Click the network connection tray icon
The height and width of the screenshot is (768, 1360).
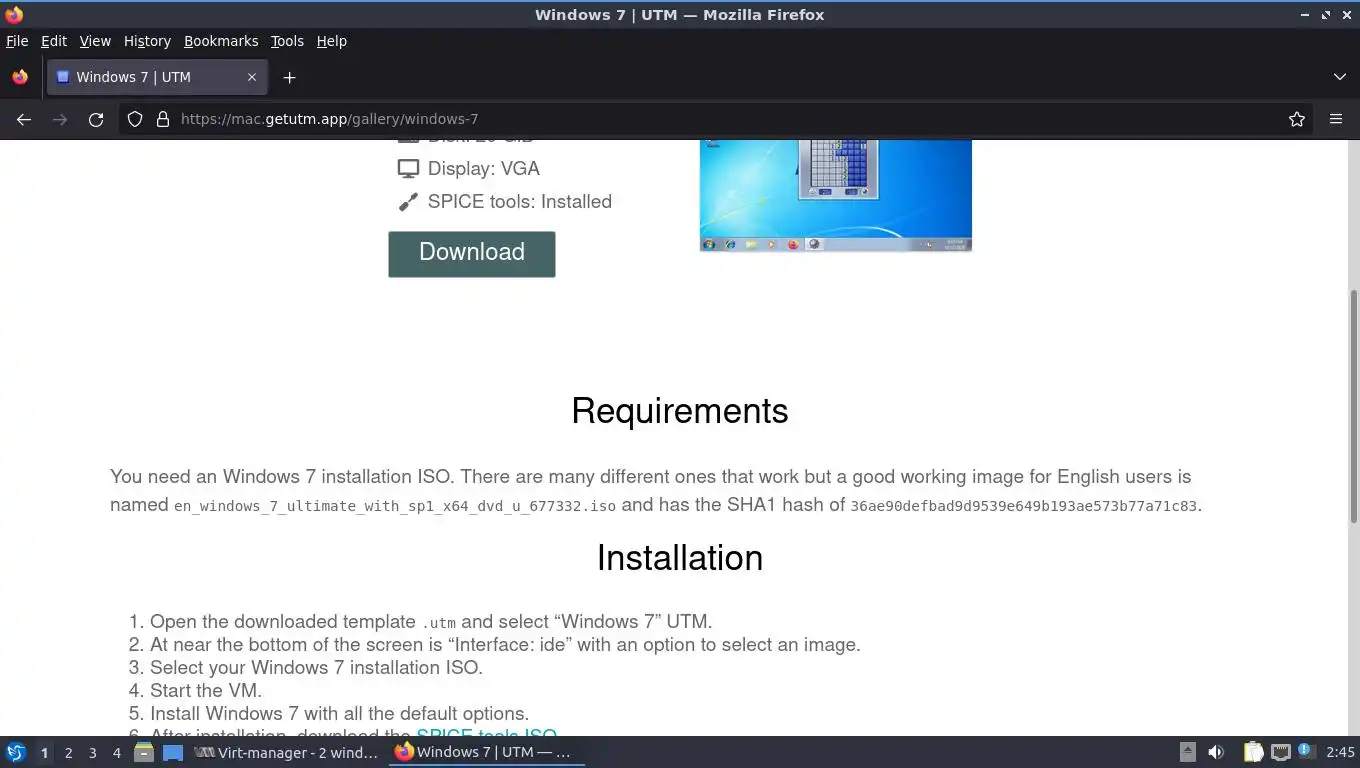tap(1280, 752)
